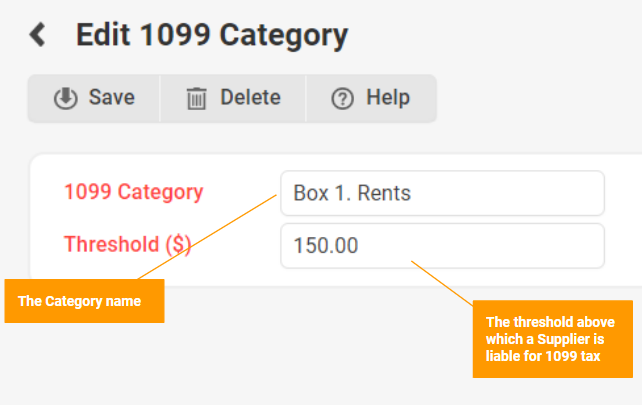Open Help for this page
The height and width of the screenshot is (405, 642).
click(x=371, y=98)
